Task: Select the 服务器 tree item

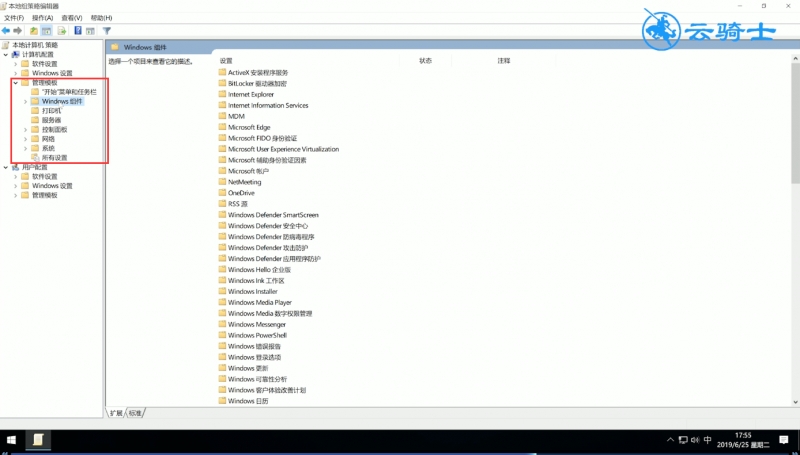Action: point(51,120)
